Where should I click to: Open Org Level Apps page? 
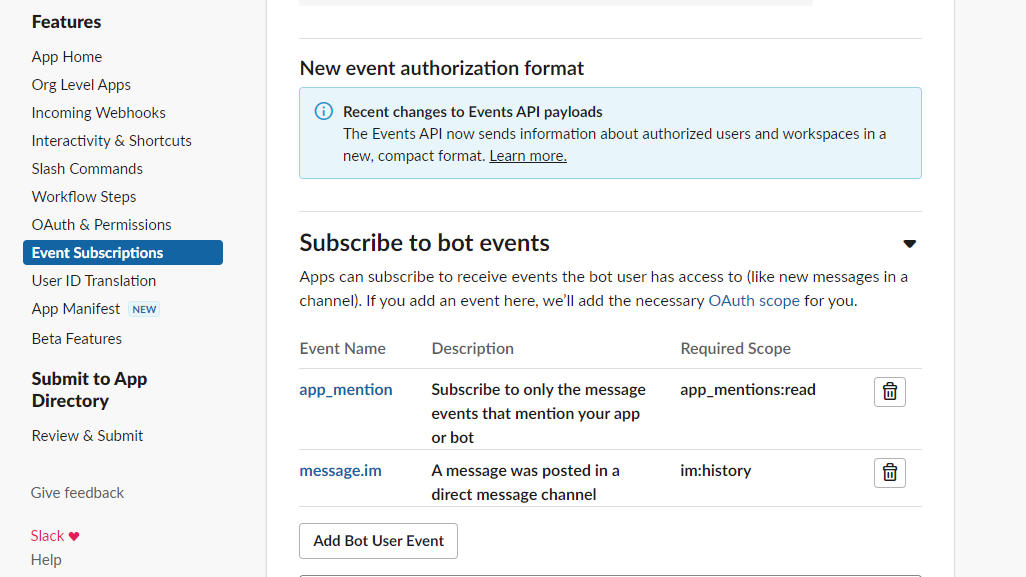81,85
